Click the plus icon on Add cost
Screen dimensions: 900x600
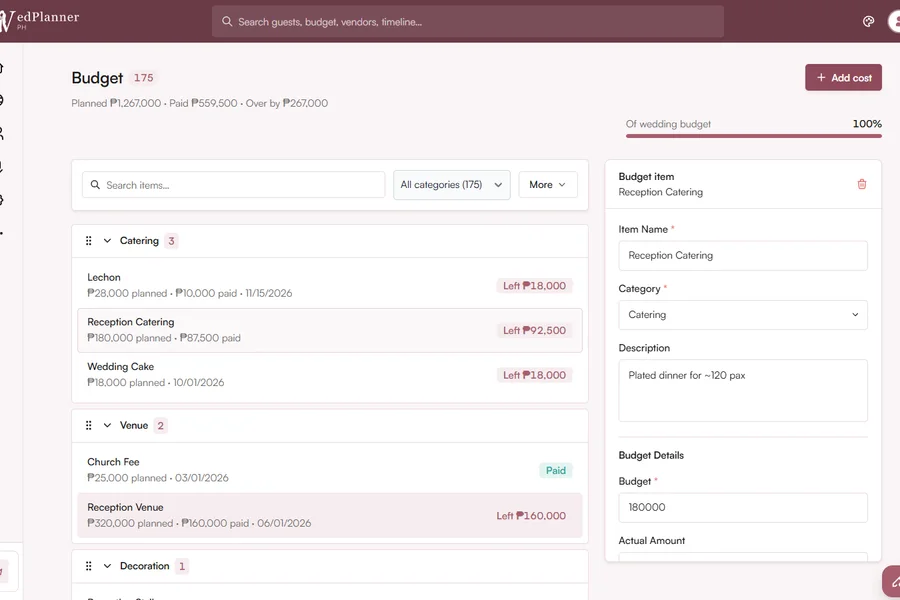point(821,77)
